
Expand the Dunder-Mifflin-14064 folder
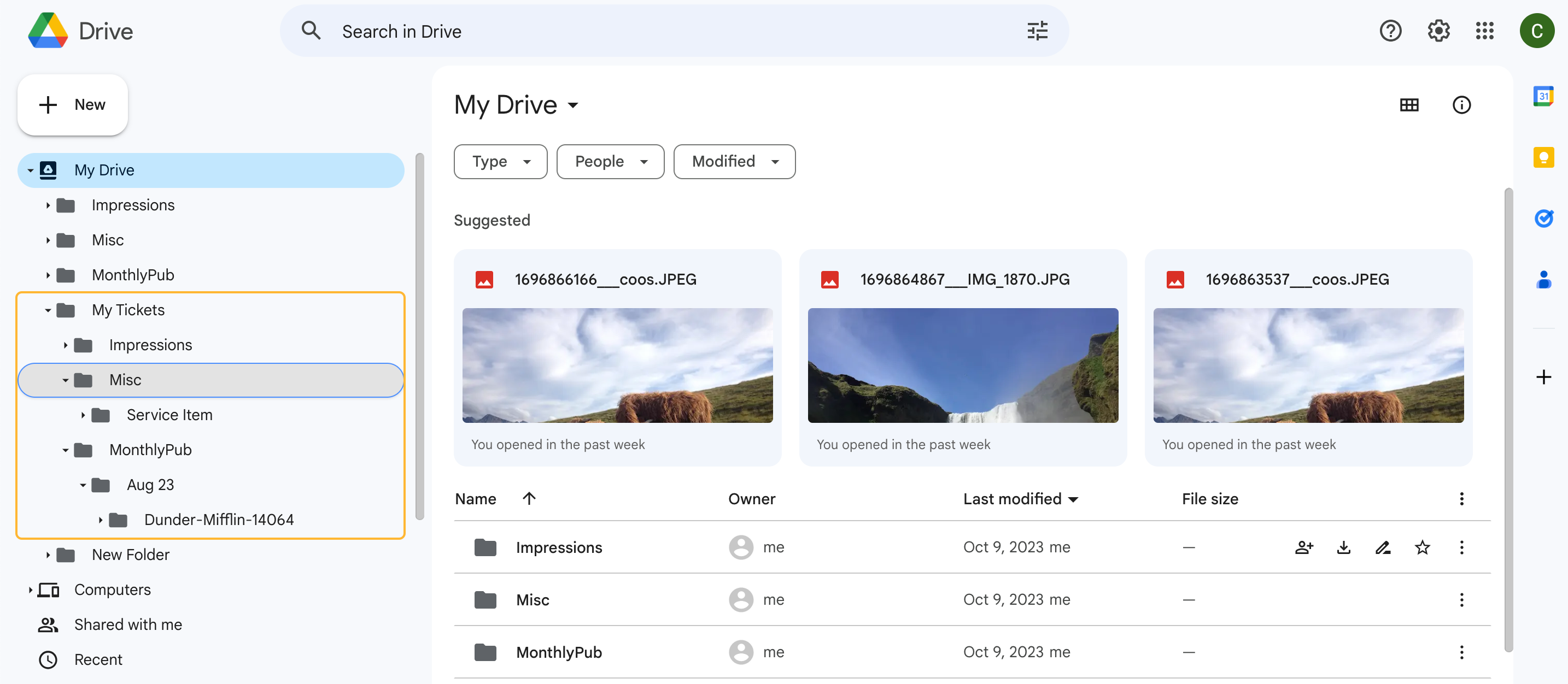pyautogui.click(x=101, y=521)
